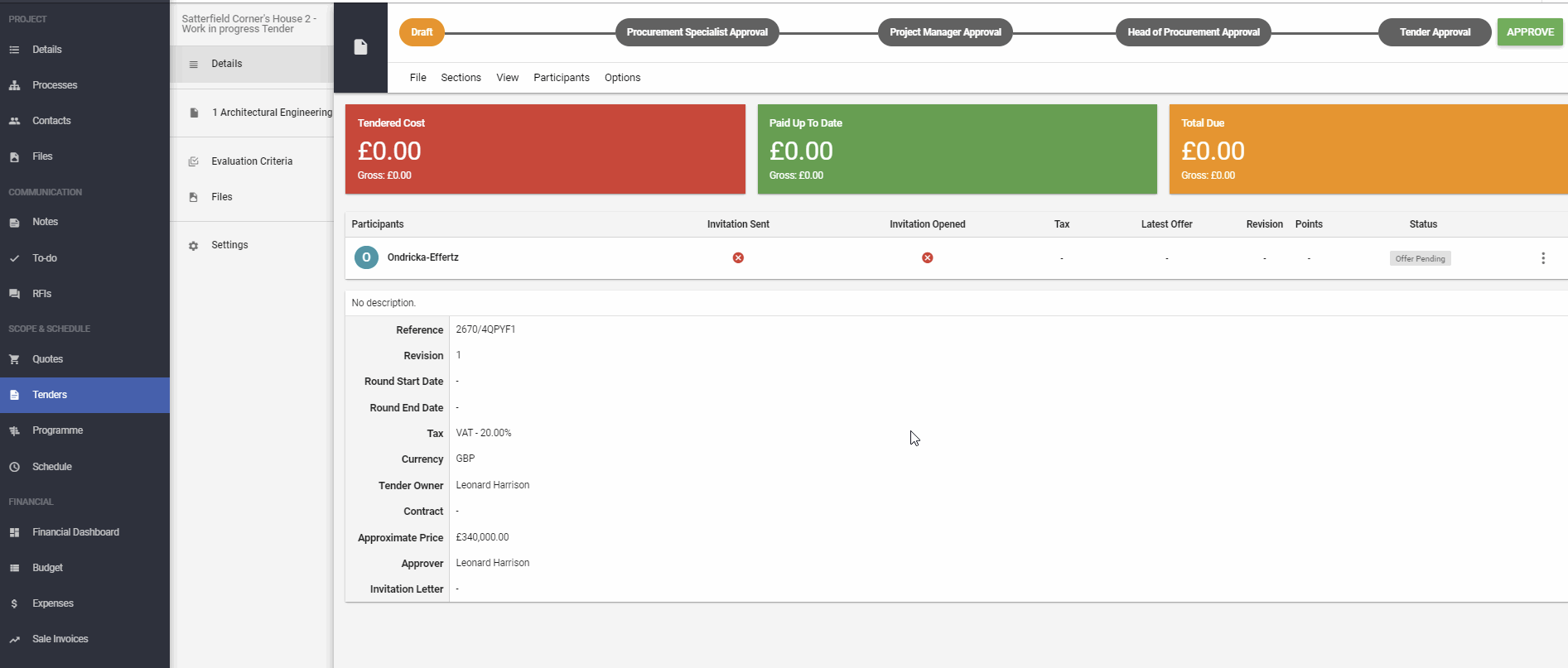Open the Sections dropdown menu
The image size is (1568, 668).
click(x=461, y=78)
